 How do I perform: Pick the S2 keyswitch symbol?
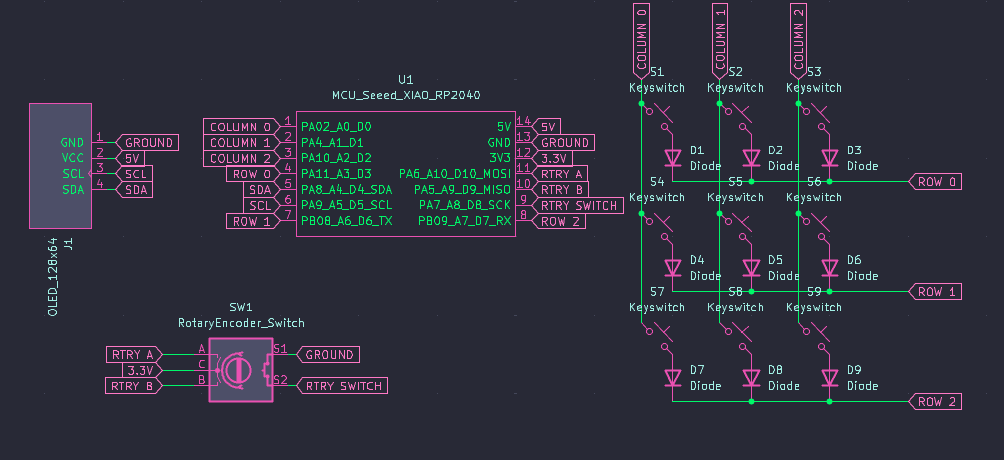click(x=738, y=119)
